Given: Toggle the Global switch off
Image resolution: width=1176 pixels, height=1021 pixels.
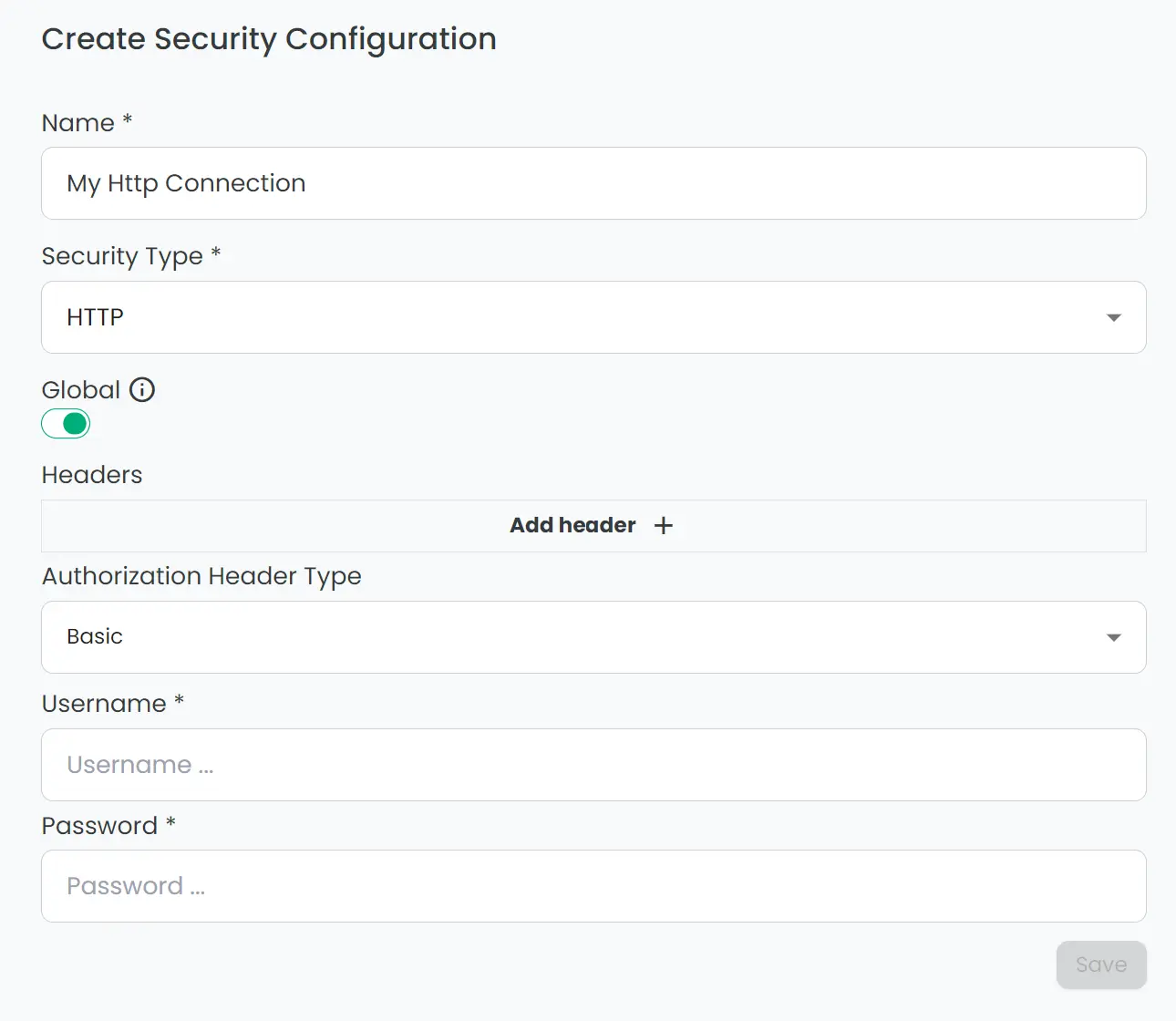Looking at the screenshot, I should pos(66,424).
